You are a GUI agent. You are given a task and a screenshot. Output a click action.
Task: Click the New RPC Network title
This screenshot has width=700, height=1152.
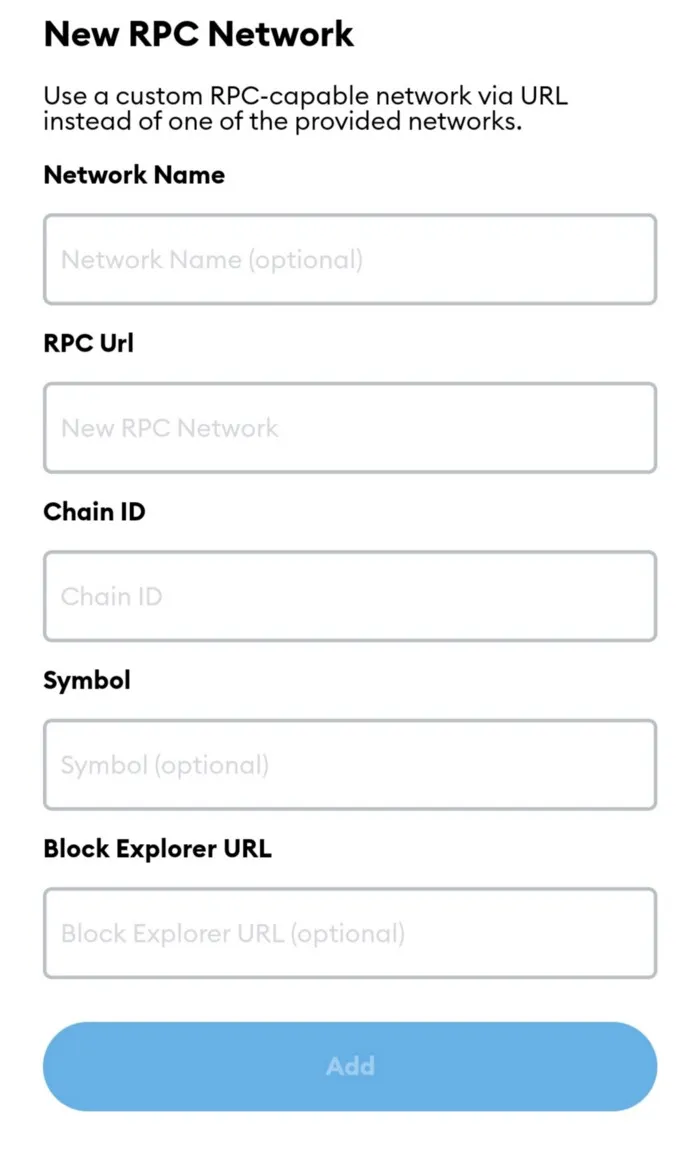[198, 34]
